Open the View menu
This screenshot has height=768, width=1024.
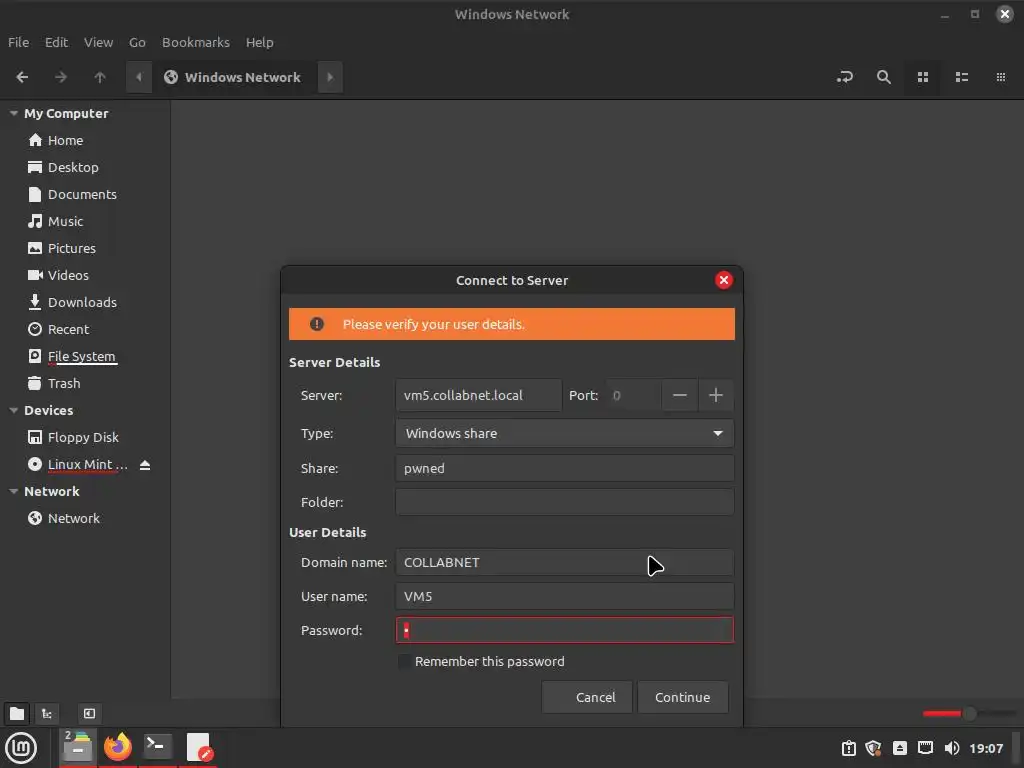click(x=98, y=42)
